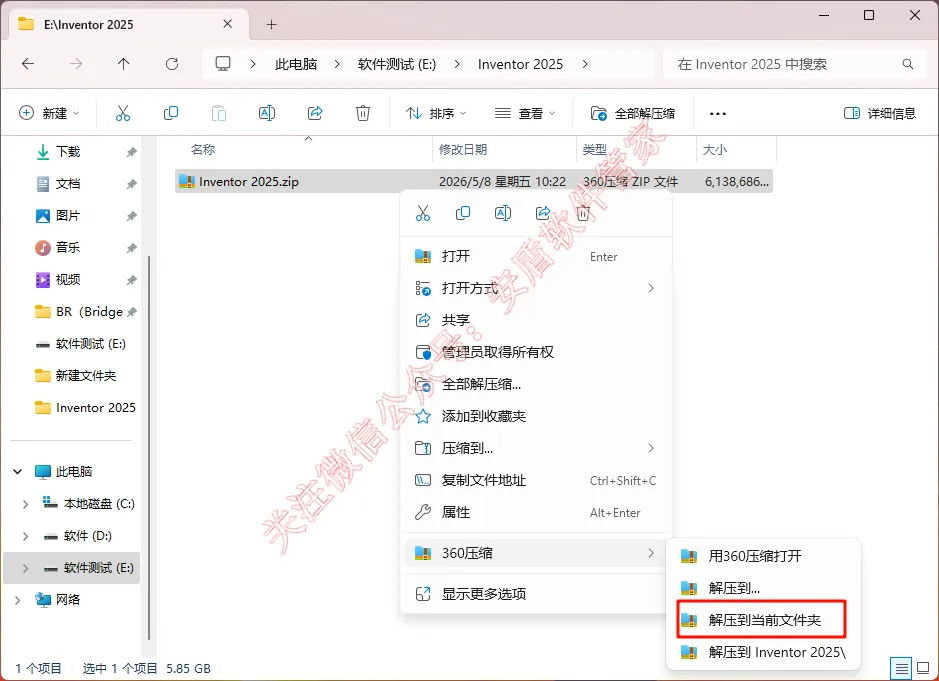Screen dimensions: 939x681
Task: Click 显示更多选项 in the context menu
Action: 536,594
